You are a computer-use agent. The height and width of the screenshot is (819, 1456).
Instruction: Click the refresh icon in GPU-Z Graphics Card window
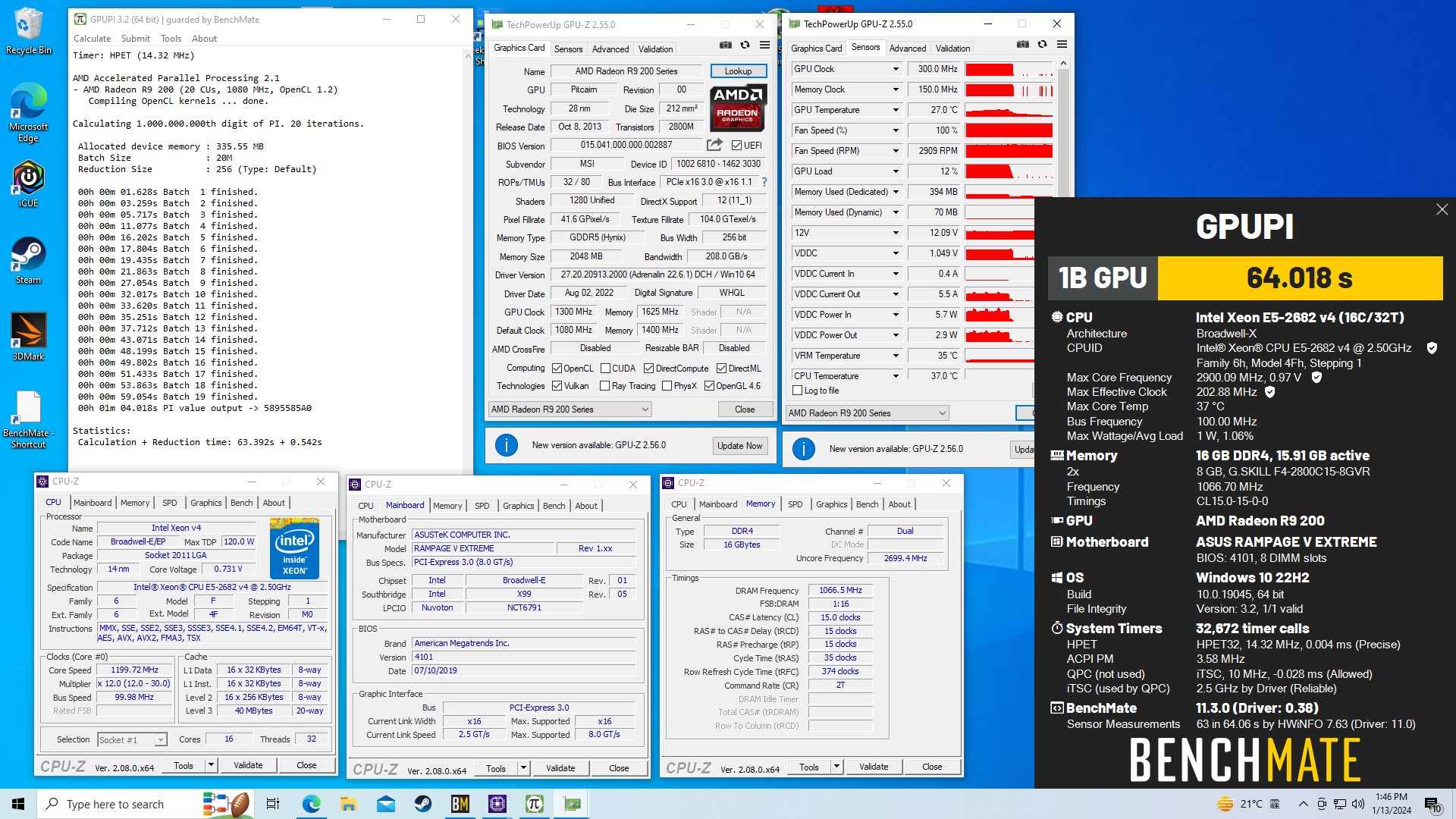click(x=745, y=45)
